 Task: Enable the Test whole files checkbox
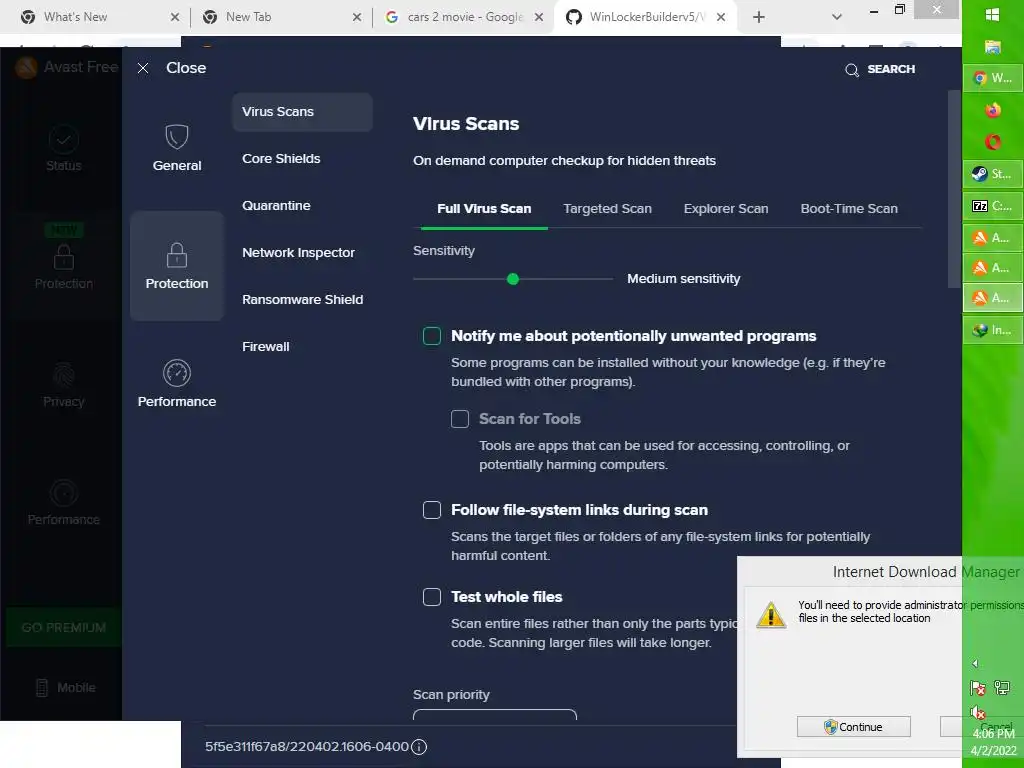pyautogui.click(x=432, y=597)
